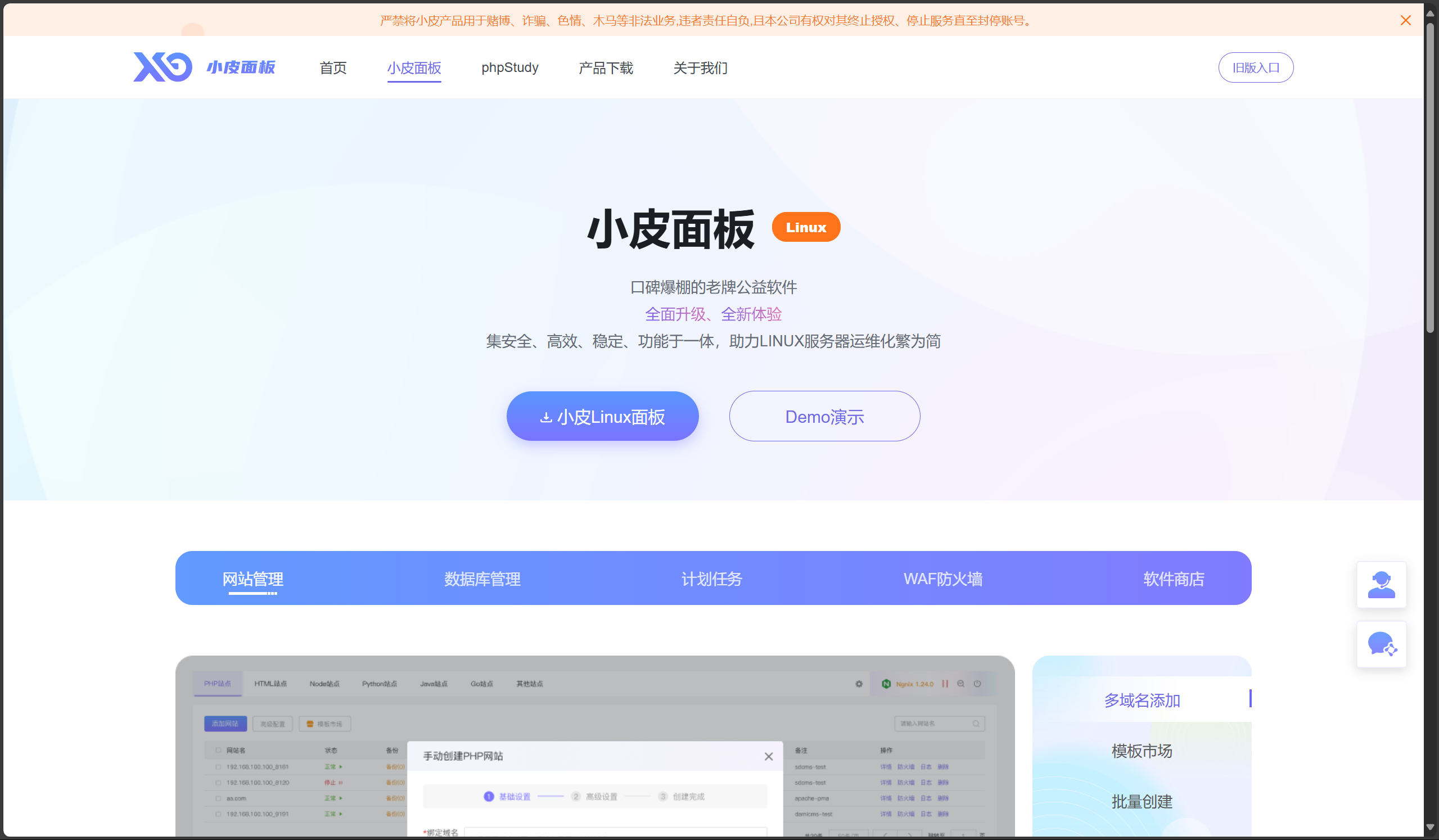Screen dimensions: 1439x840
Task: Open the chat bubble floating icon
Action: pyautogui.click(x=1381, y=644)
